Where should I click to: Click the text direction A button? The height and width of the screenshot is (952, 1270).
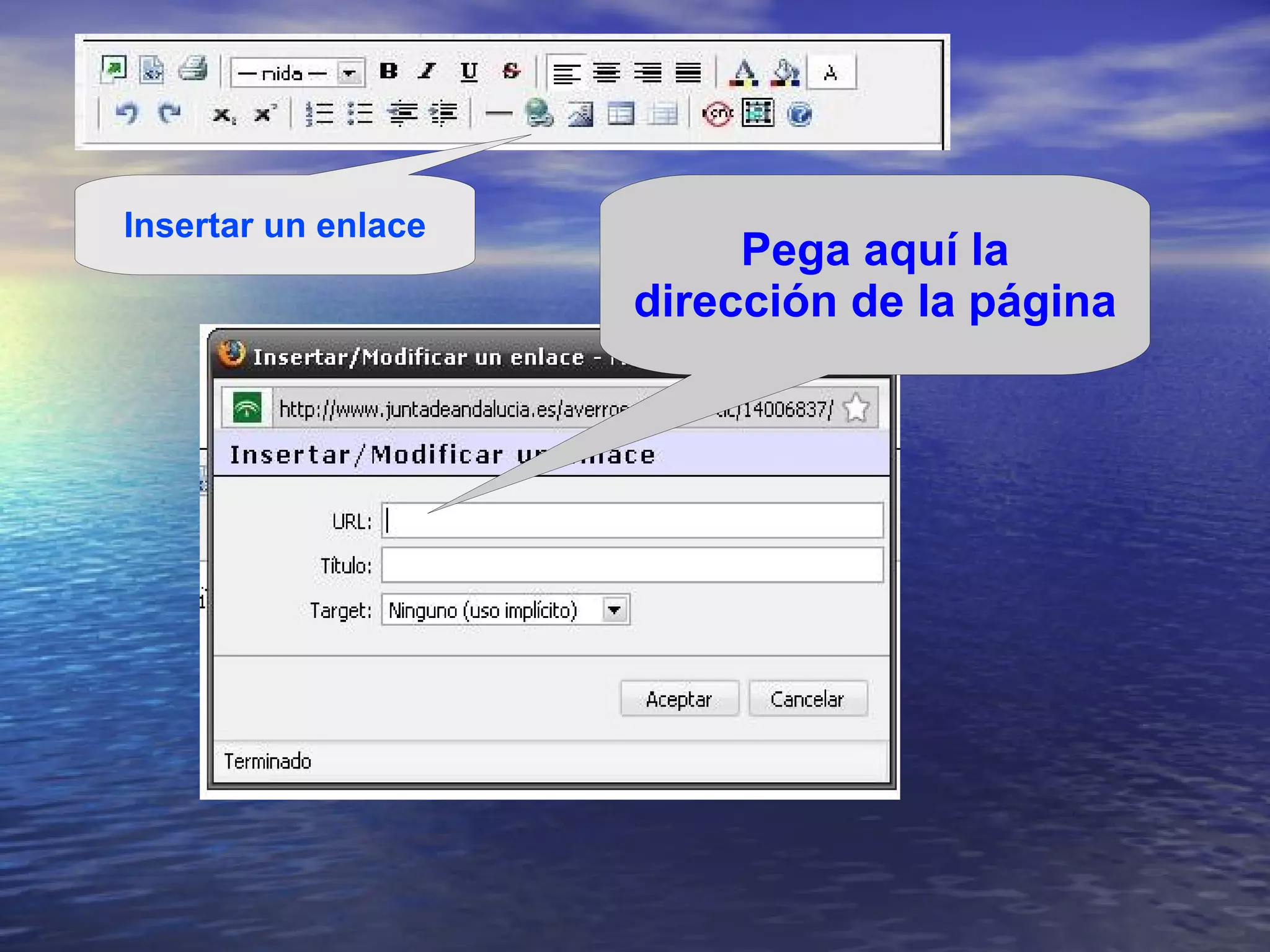click(x=831, y=73)
